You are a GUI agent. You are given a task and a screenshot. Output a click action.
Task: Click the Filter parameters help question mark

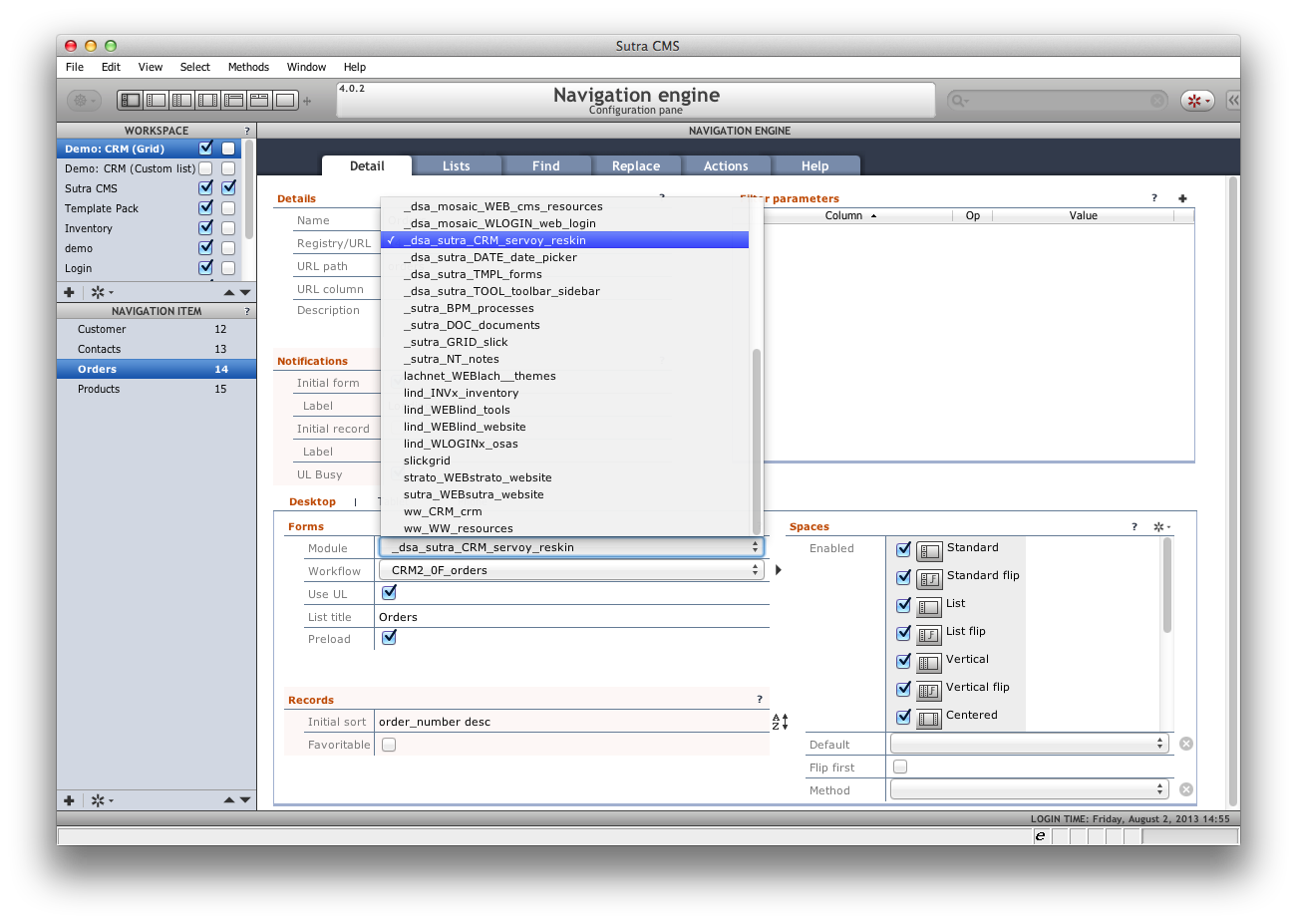click(1154, 198)
